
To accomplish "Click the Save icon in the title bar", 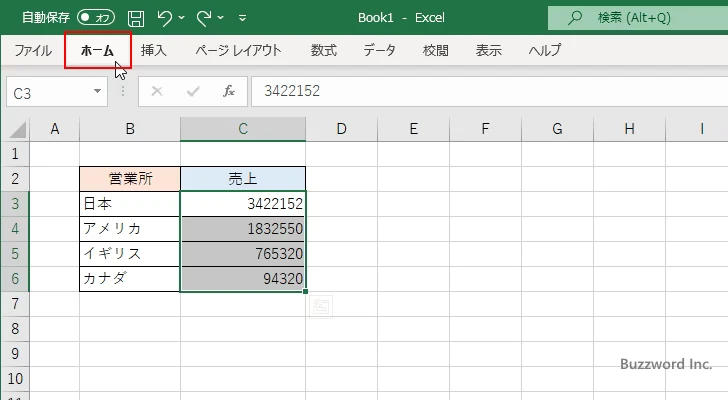I will [136, 18].
